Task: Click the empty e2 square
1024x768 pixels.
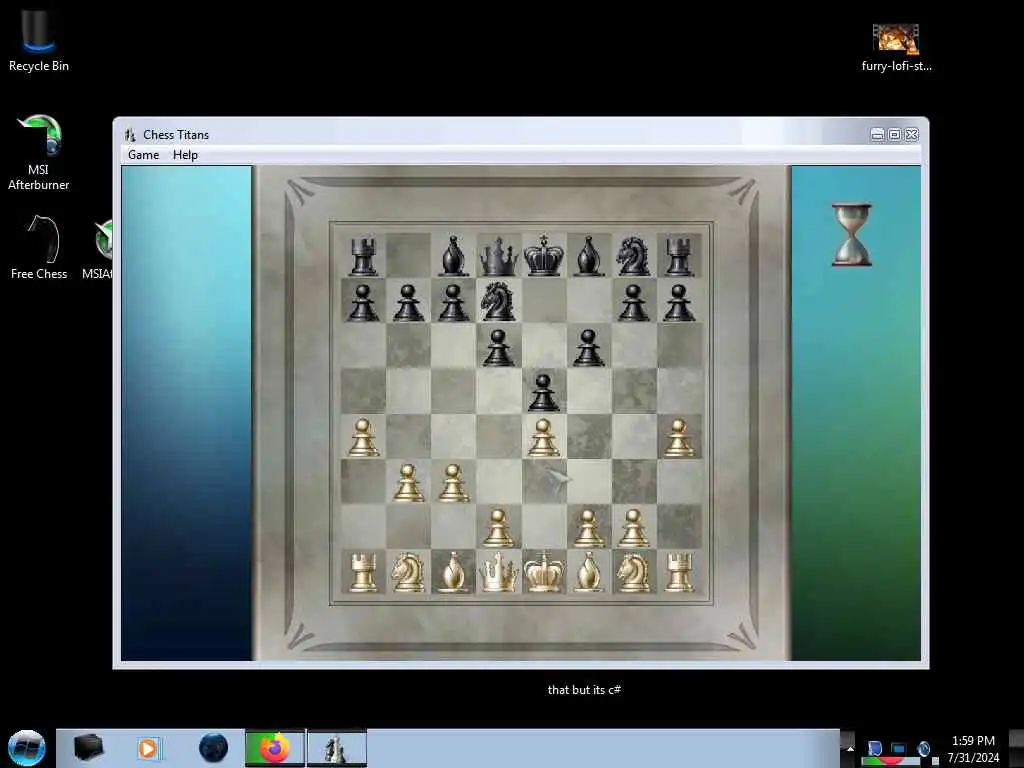Action: [543, 526]
